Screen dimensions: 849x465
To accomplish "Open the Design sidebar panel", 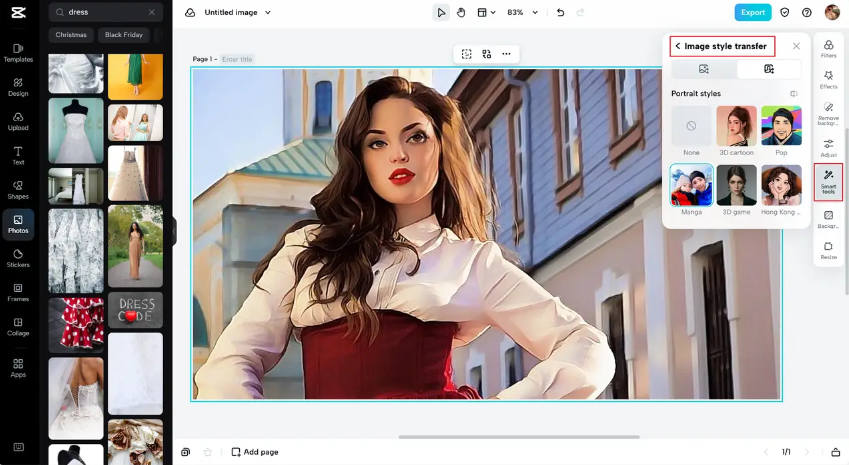I will pyautogui.click(x=18, y=87).
